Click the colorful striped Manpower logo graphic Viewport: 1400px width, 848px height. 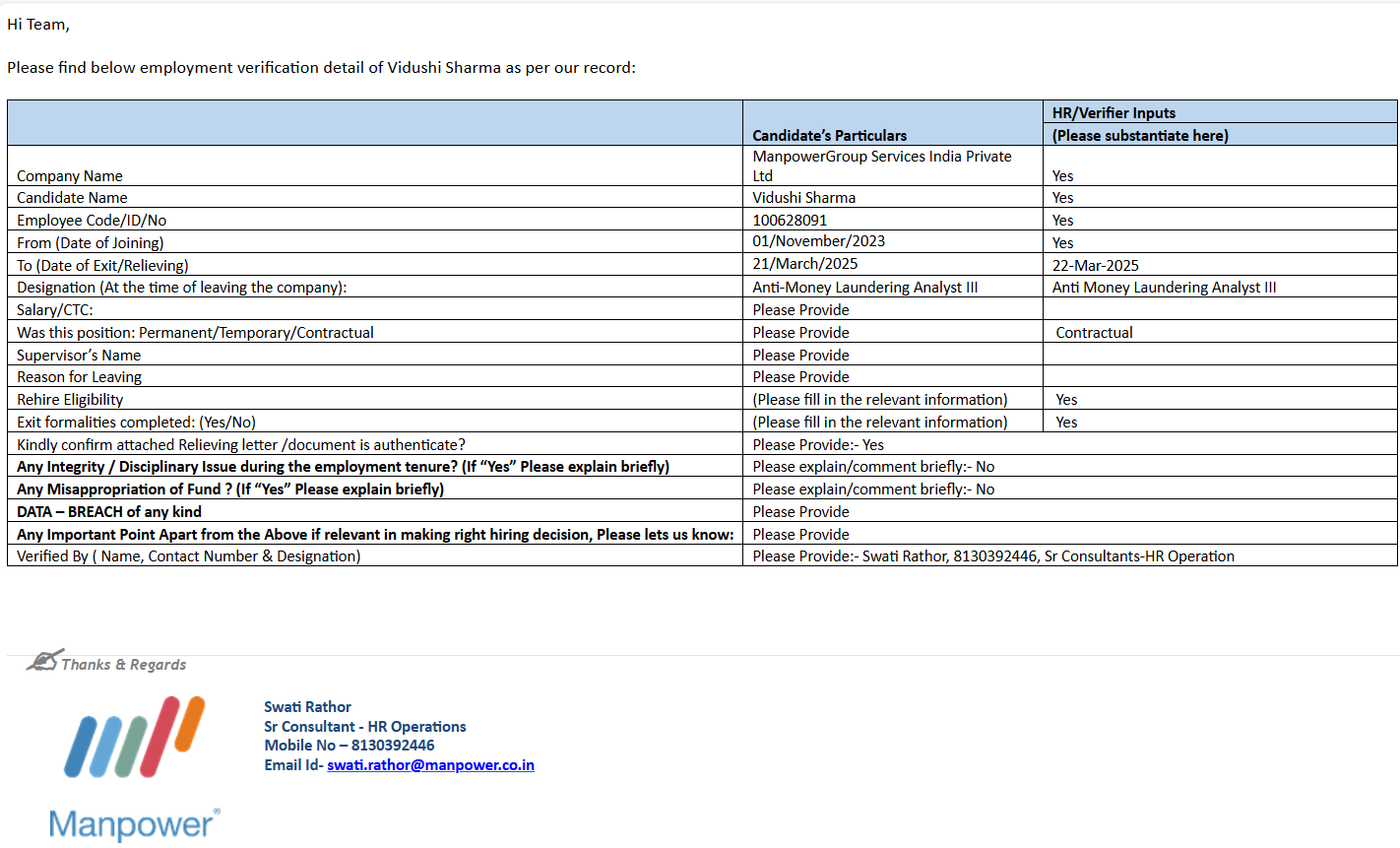tap(134, 737)
